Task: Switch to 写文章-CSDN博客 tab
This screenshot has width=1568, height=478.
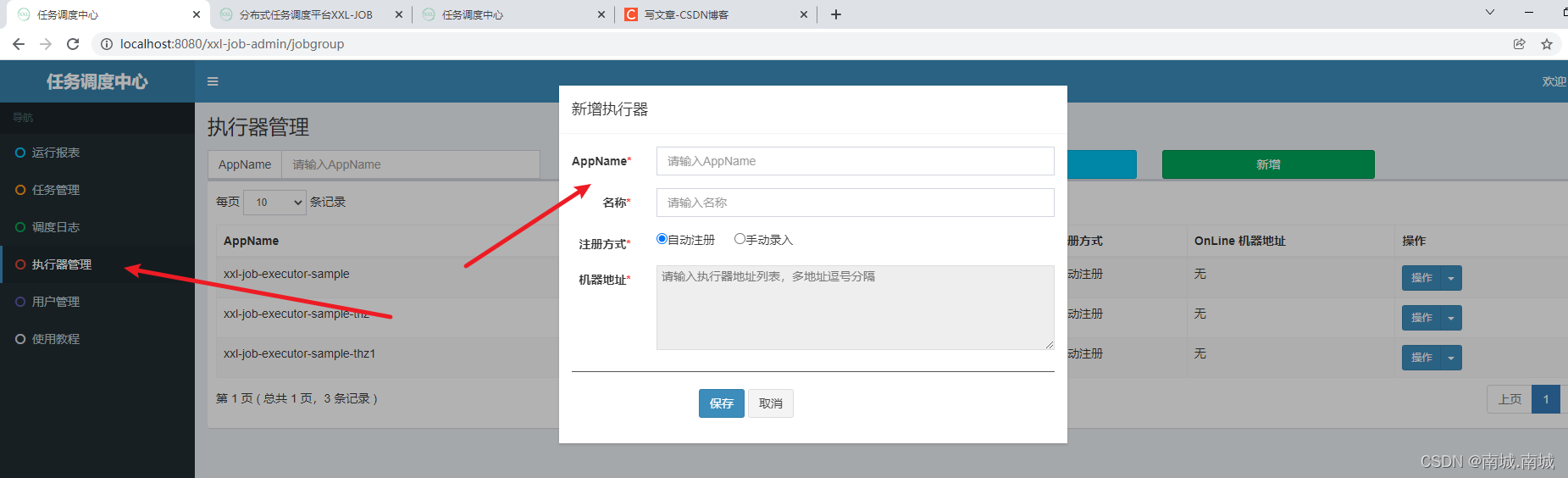Action: 716,14
